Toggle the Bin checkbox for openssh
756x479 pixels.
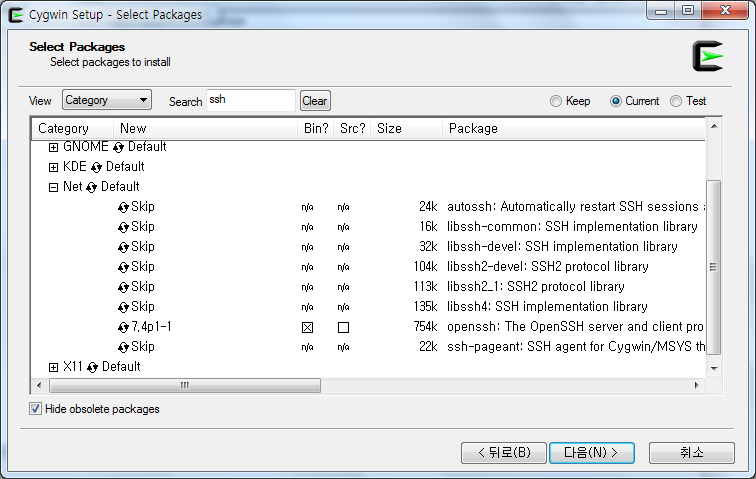pos(307,328)
